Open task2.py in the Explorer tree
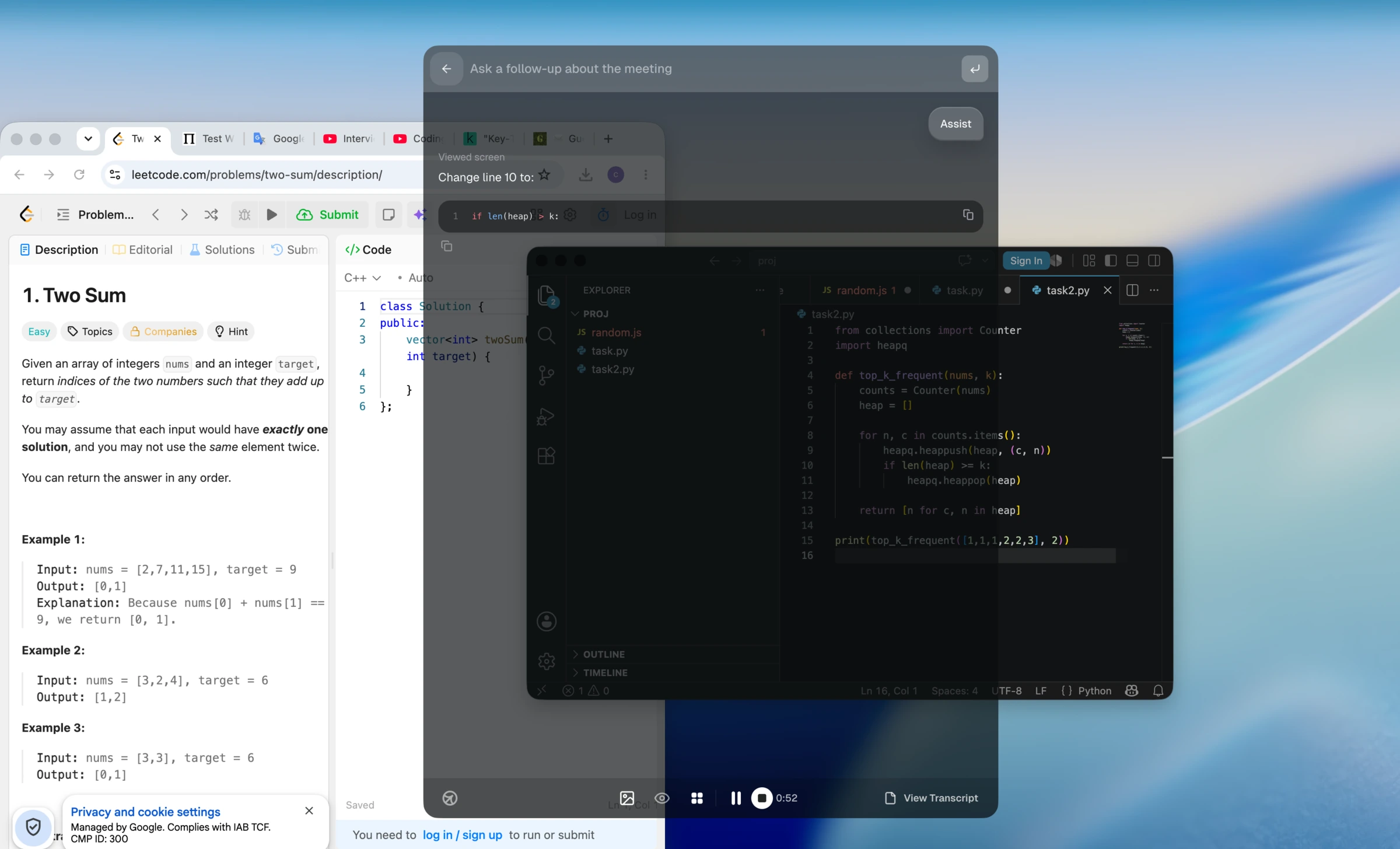The height and width of the screenshot is (849, 1400). 612,369
